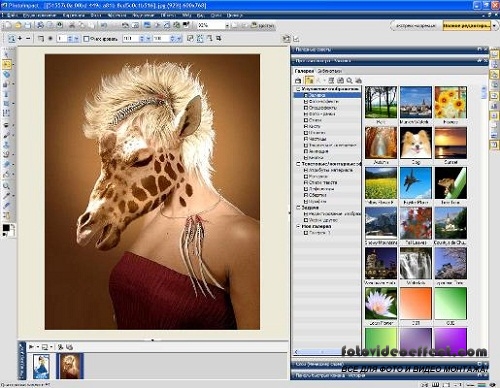This screenshot has width=500, height=388.
Task: Open the zoom percentage dropdown
Action: pos(227,25)
